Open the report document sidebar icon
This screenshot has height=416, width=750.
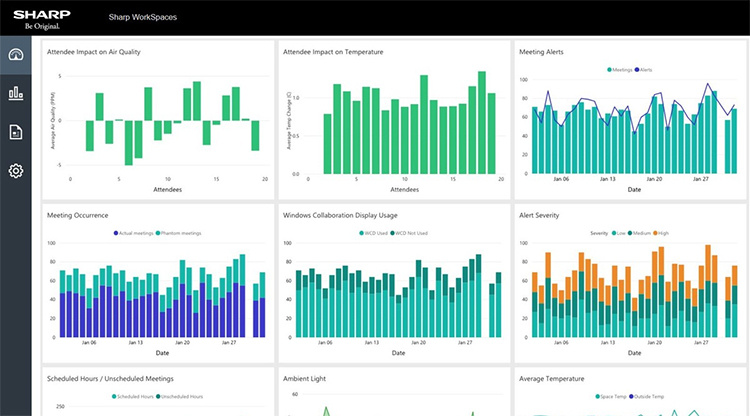16,132
